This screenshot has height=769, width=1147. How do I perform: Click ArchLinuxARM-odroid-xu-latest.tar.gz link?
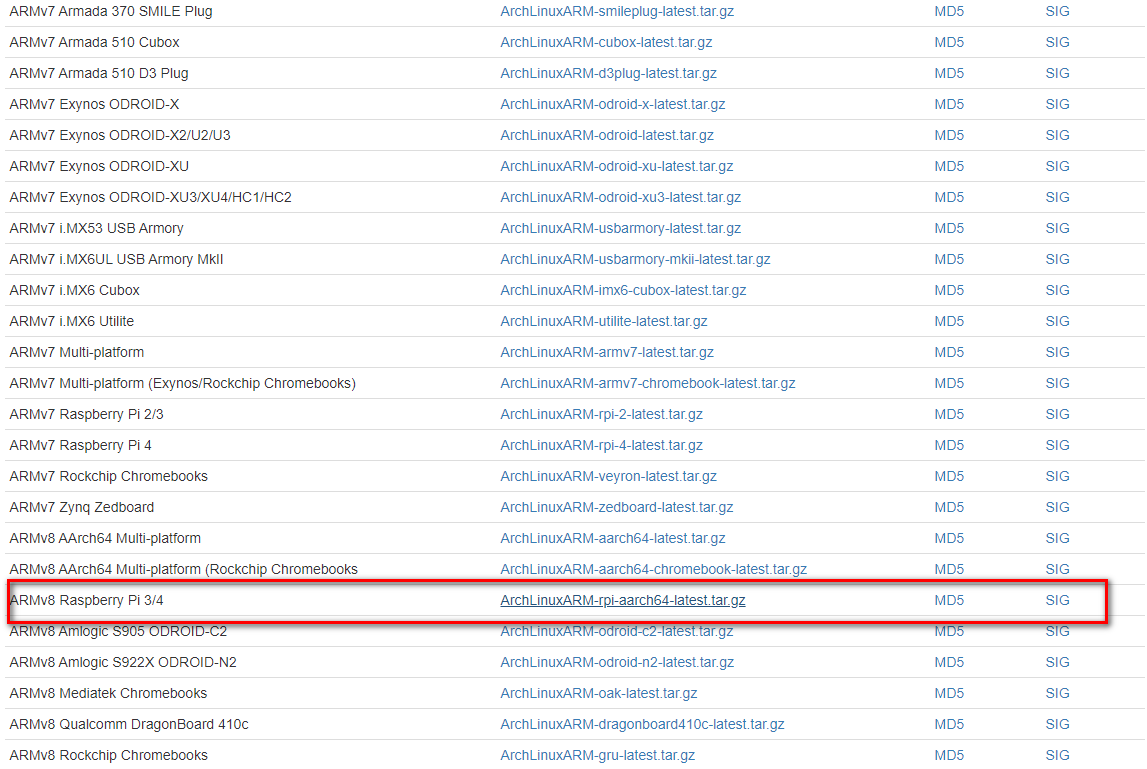[617, 166]
